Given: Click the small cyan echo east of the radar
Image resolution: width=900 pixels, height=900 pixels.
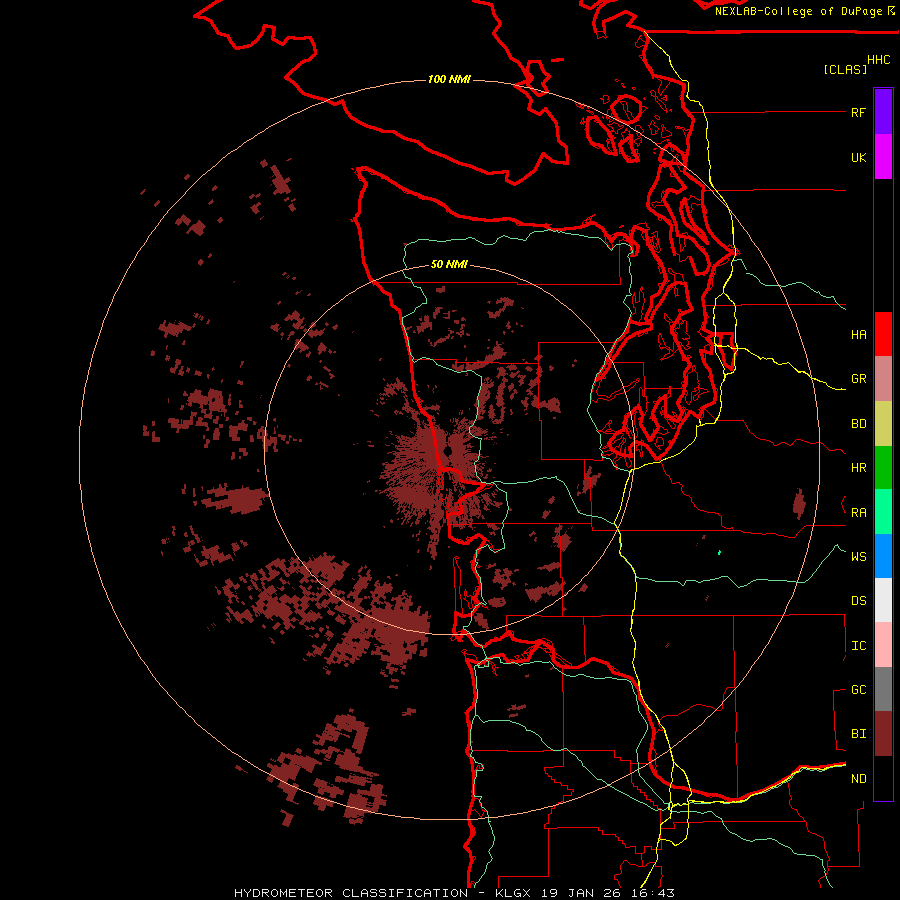Looking at the screenshot, I should coord(719,553).
